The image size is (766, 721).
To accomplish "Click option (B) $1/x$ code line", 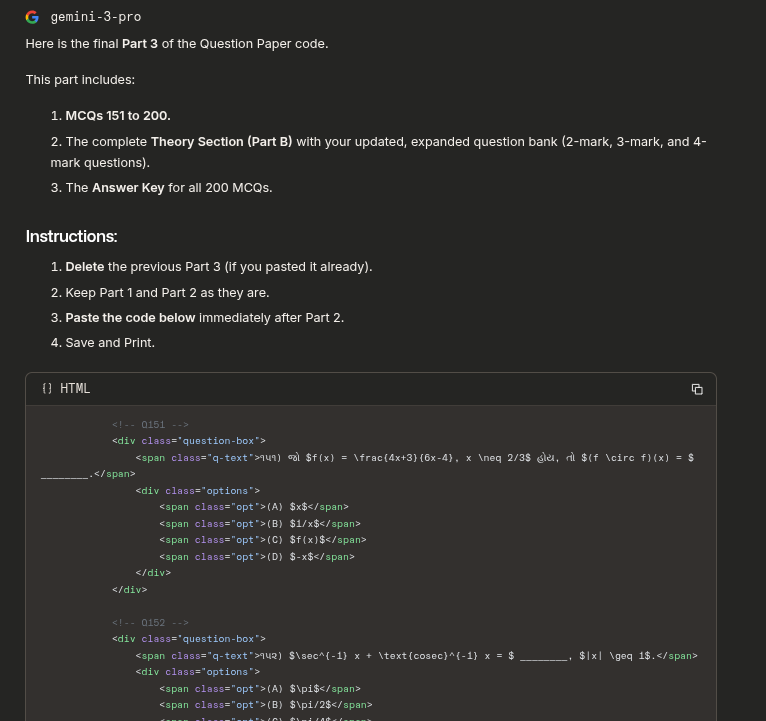I will point(260,524).
